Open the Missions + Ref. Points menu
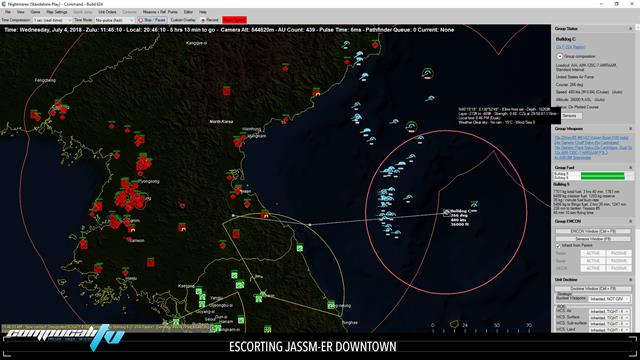This screenshot has width=640, height=360. 160,12
